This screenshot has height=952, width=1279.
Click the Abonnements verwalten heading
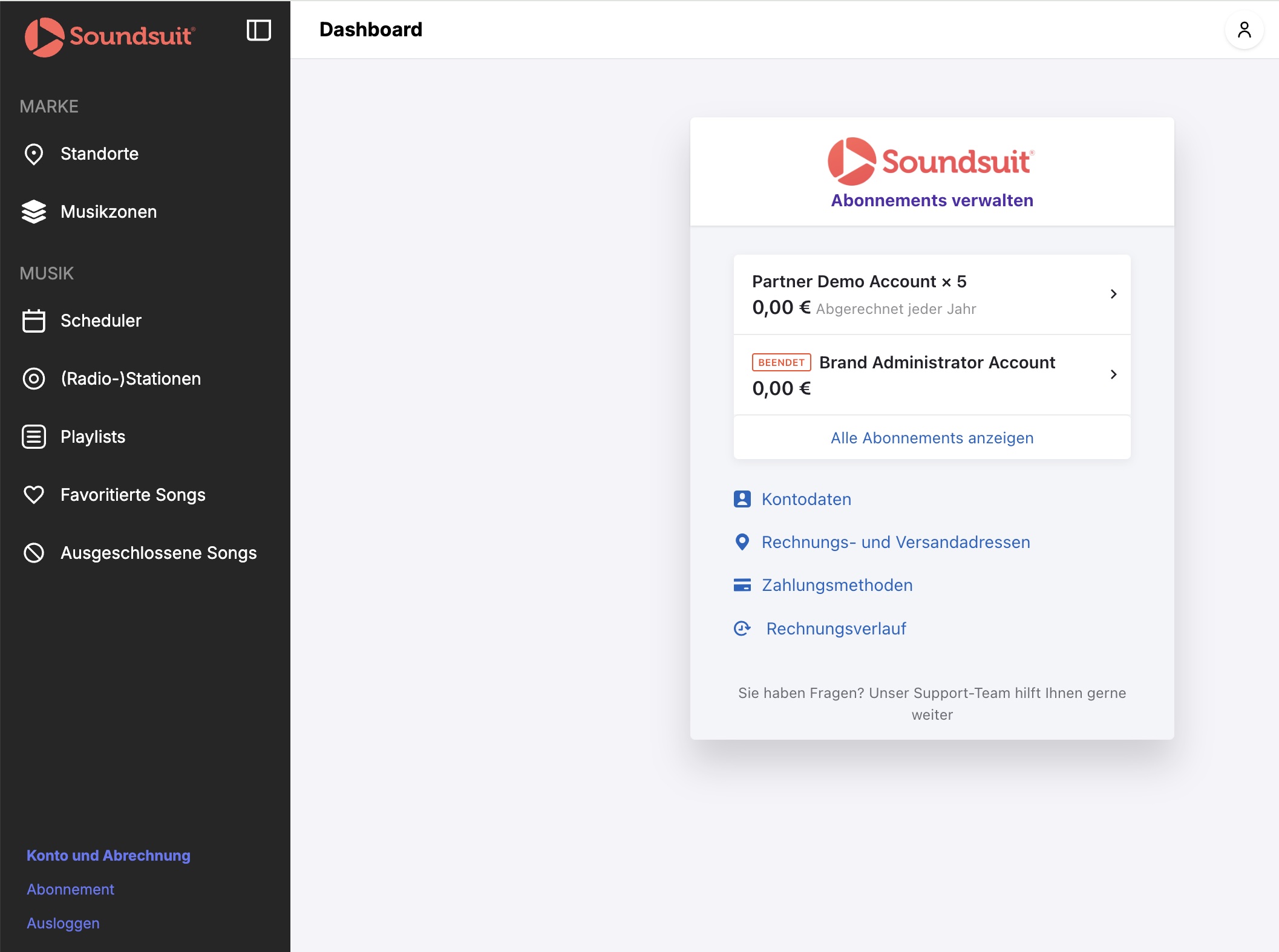pos(932,200)
